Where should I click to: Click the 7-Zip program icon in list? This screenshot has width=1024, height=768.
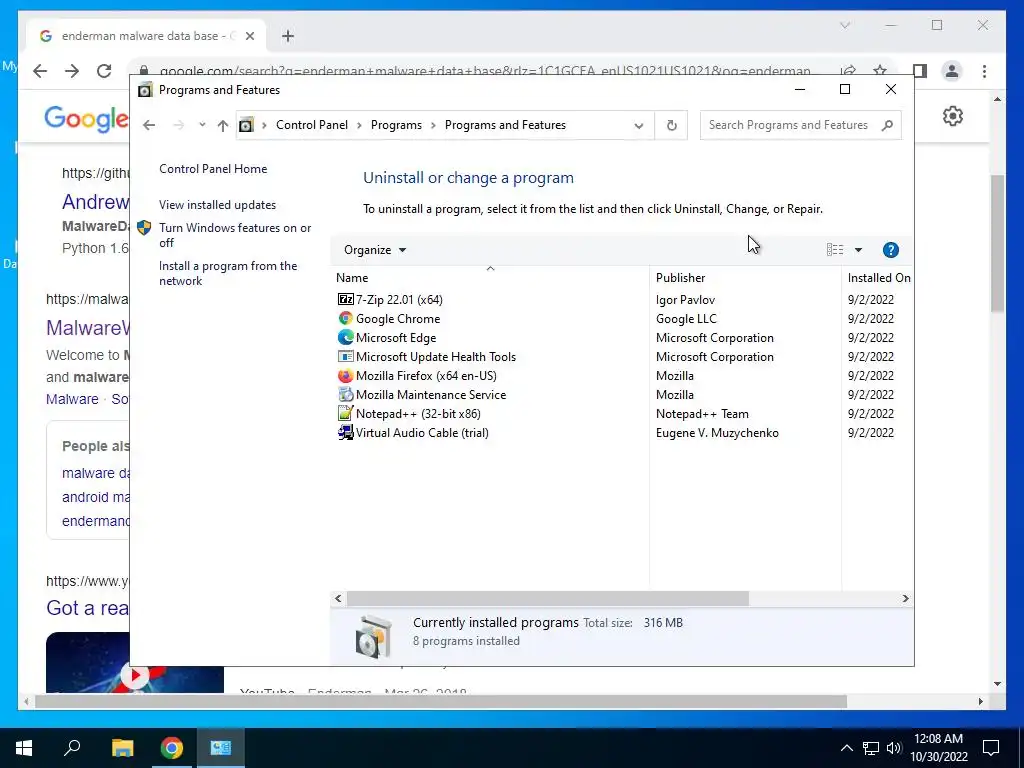click(345, 299)
